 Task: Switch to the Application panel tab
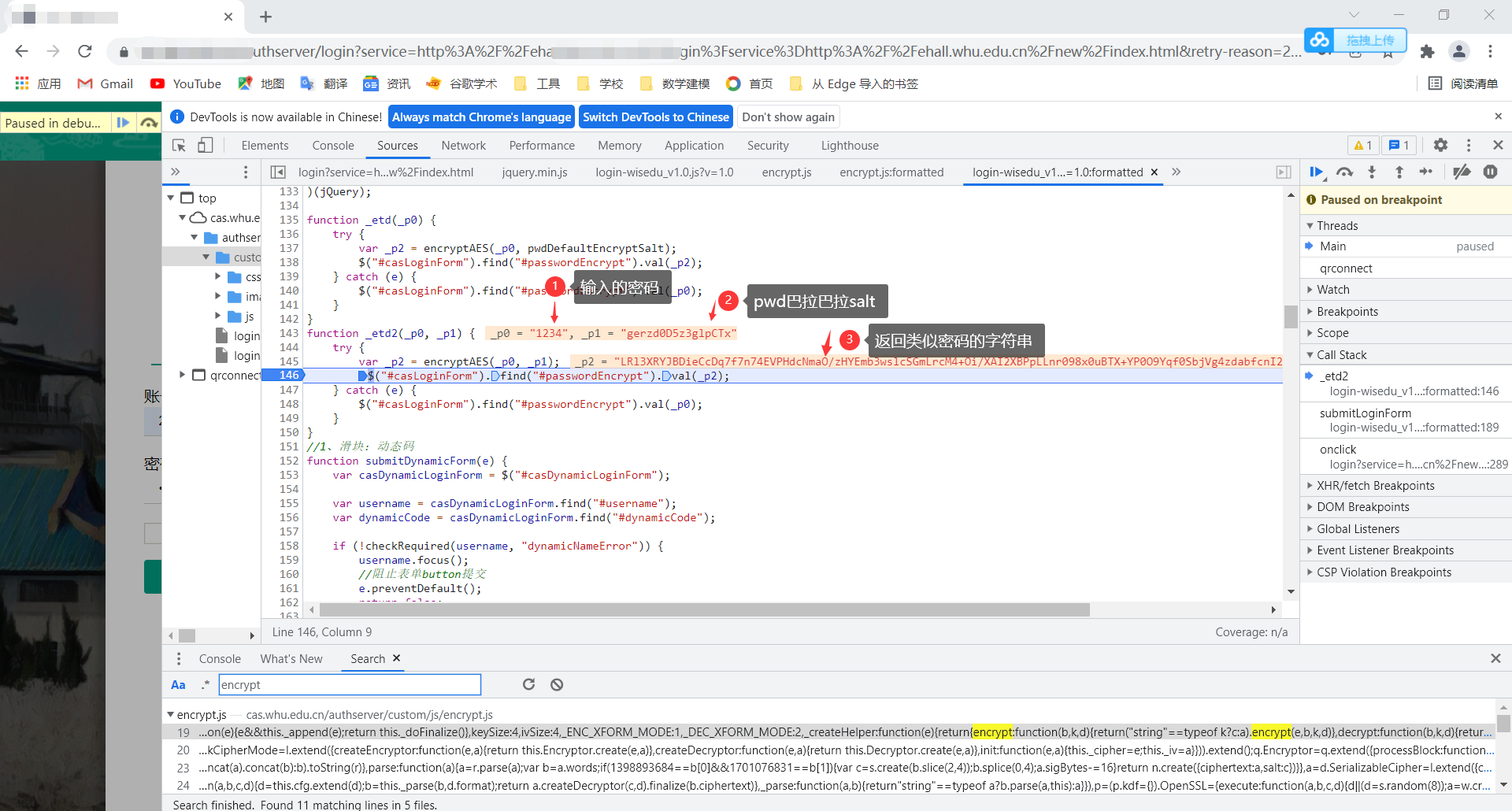point(694,145)
